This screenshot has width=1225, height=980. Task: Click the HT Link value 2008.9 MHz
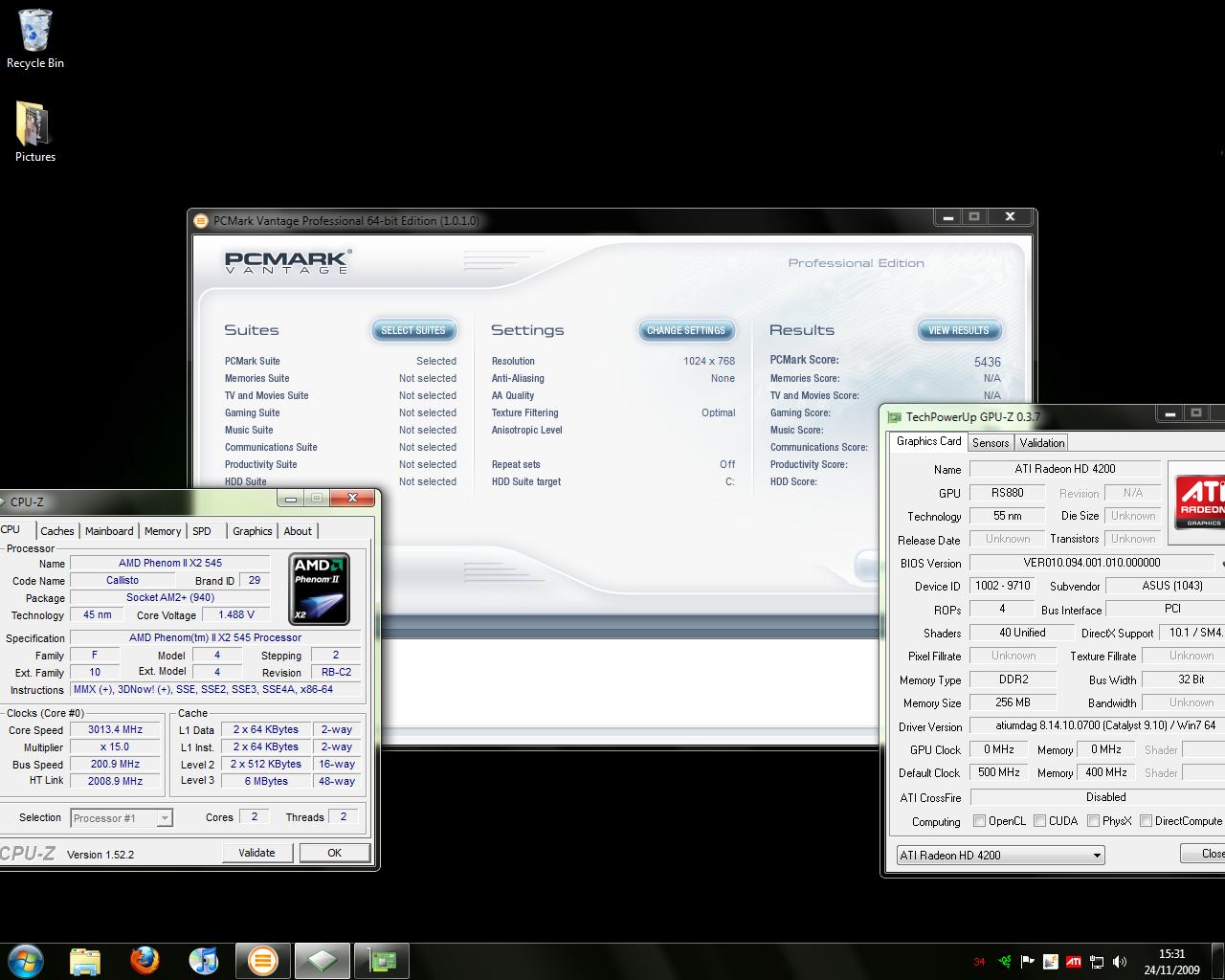115,782
